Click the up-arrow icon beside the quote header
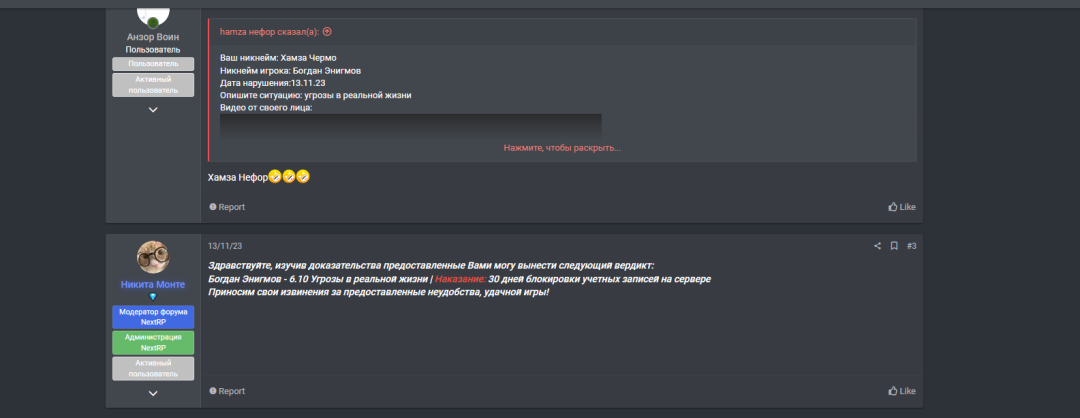Image resolution: width=1080 pixels, height=418 pixels. pyautogui.click(x=327, y=32)
